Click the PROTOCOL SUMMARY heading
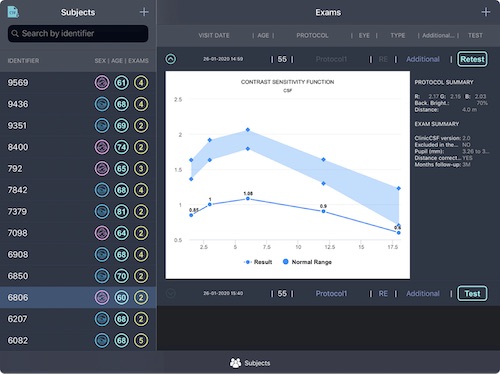 coord(444,82)
